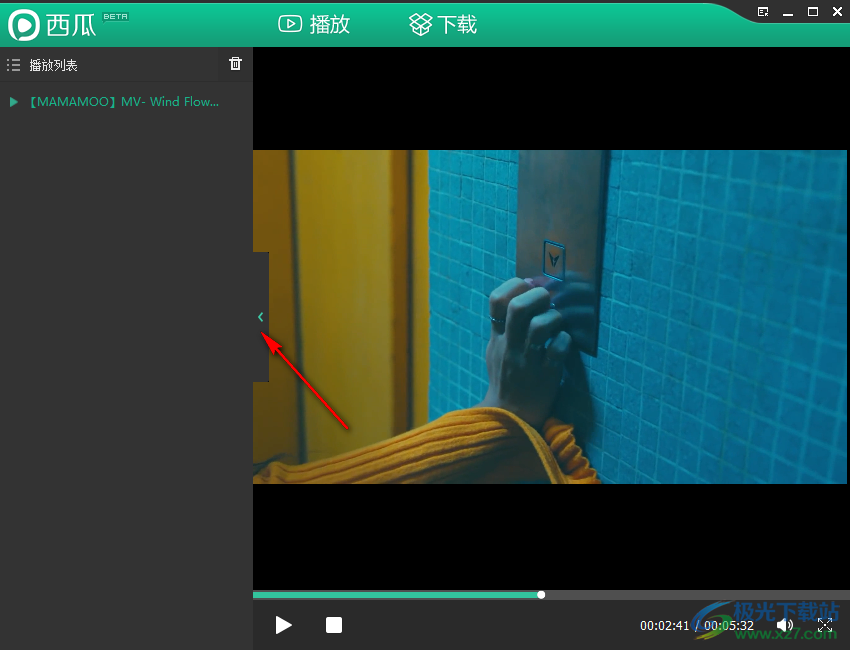Select the MAMAMOO MV Wind Flower playlist item
The width and height of the screenshot is (850, 650).
(x=126, y=101)
